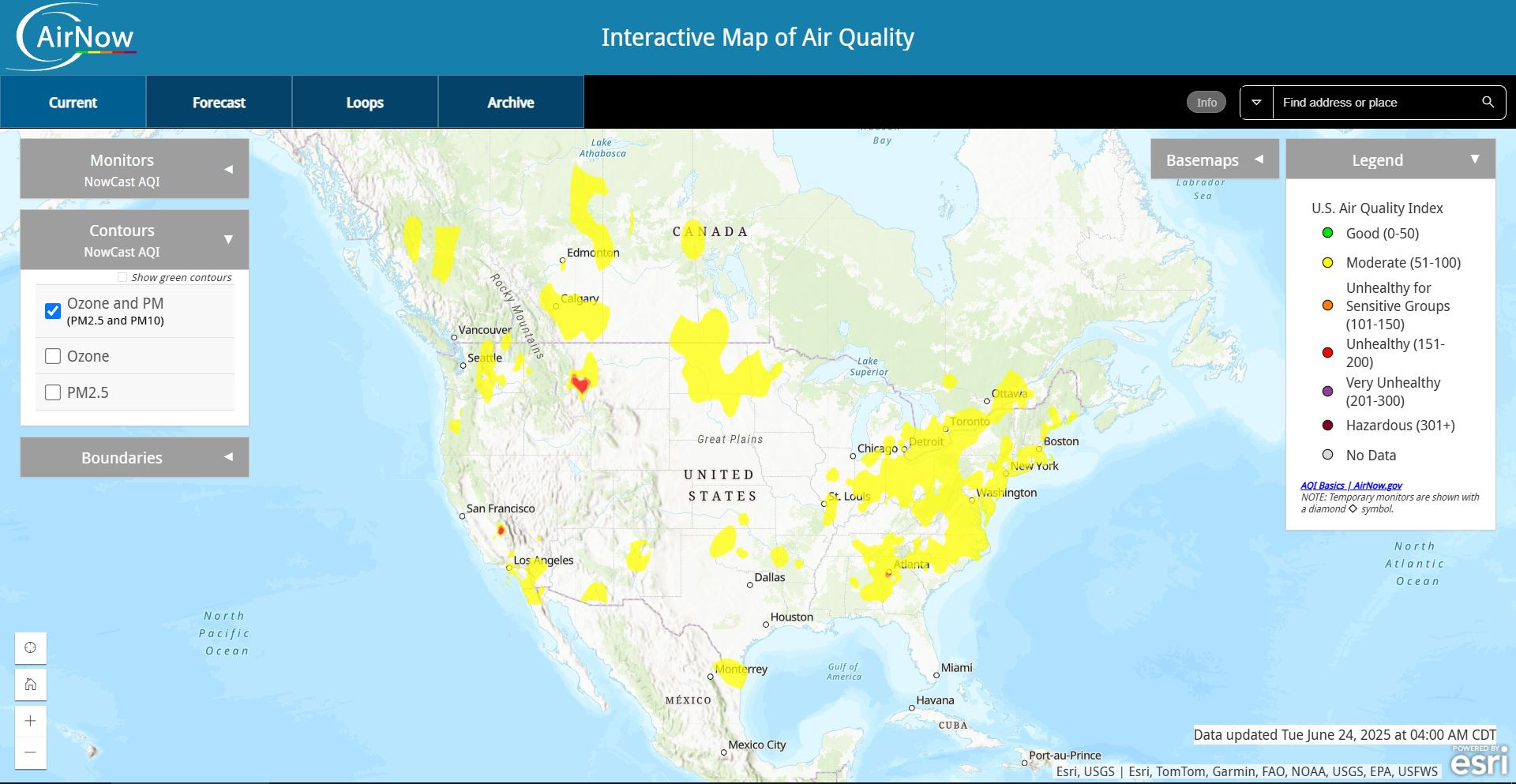Viewport: 1516px width, 784px height.
Task: Switch to the Forecast tab
Action: (x=219, y=102)
